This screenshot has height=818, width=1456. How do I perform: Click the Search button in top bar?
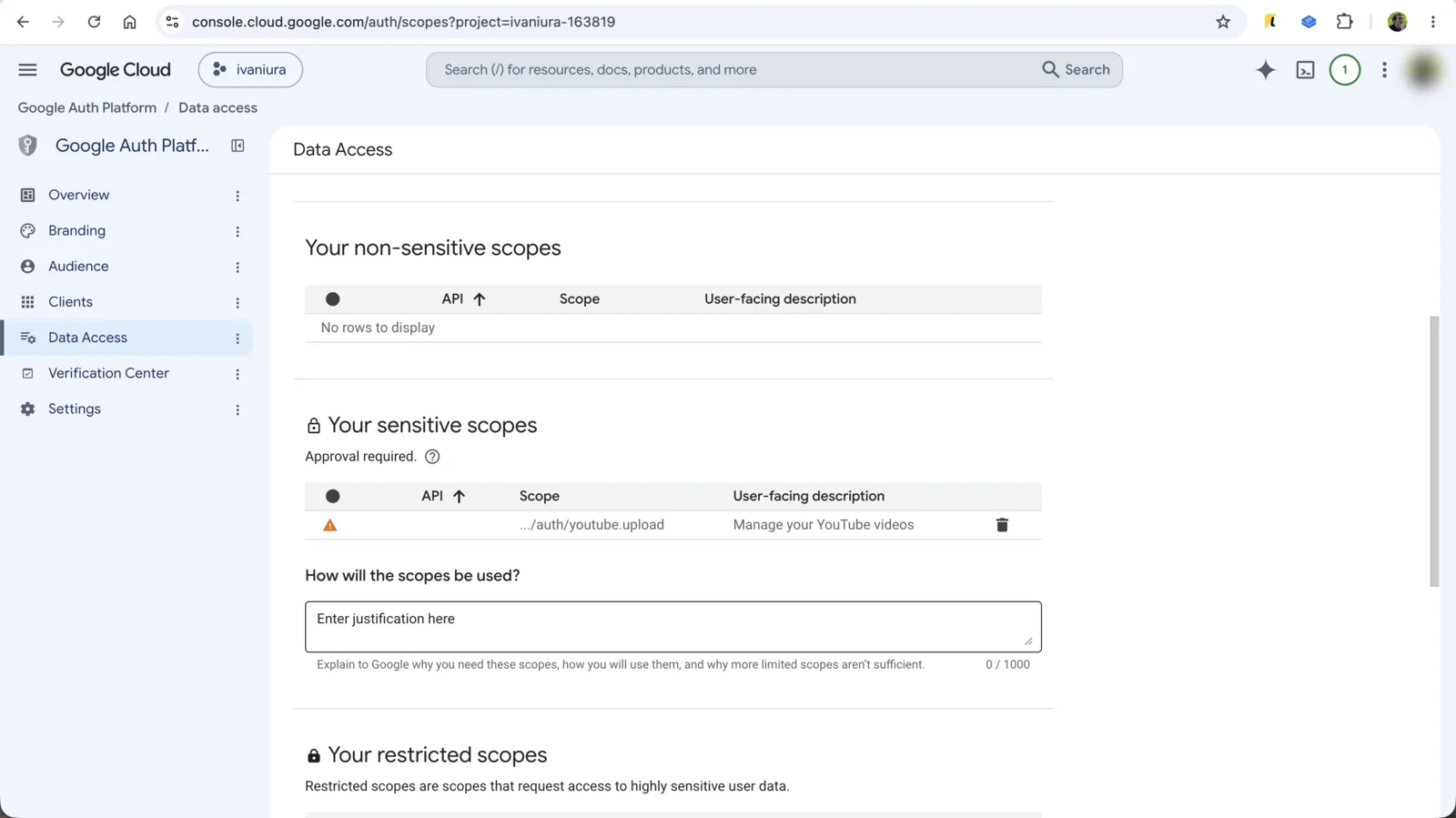1076,70
